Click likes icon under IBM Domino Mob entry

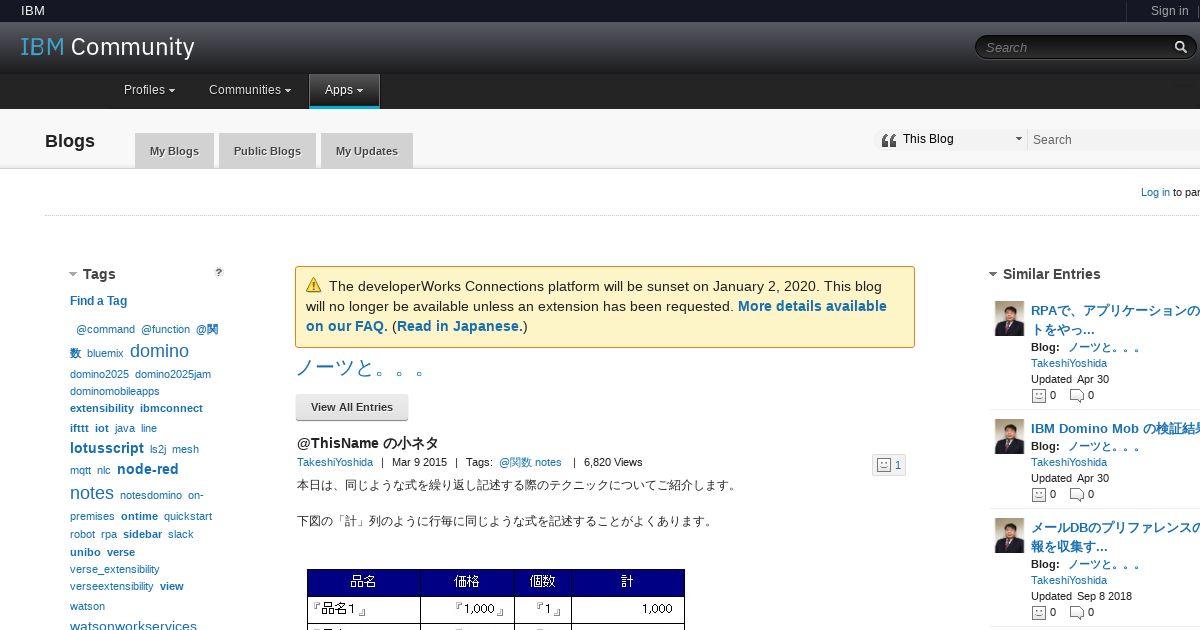pyautogui.click(x=1039, y=494)
